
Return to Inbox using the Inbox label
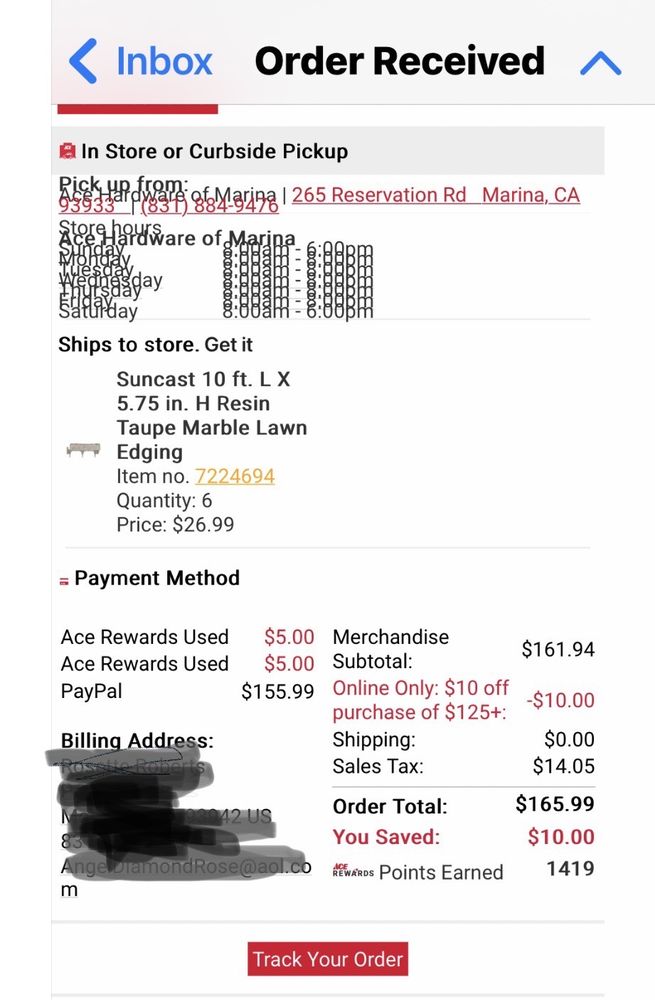click(164, 62)
